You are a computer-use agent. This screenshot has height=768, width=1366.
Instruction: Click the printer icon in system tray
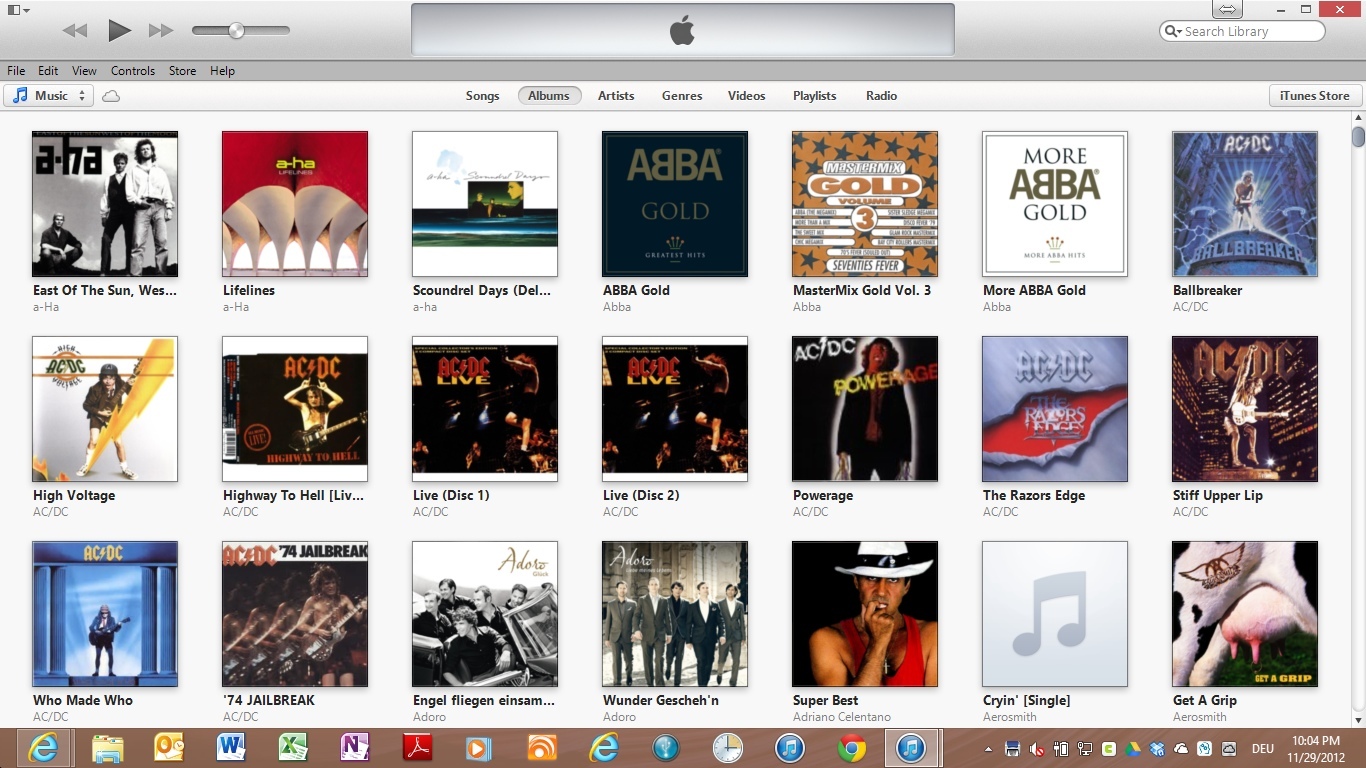pos(1012,749)
